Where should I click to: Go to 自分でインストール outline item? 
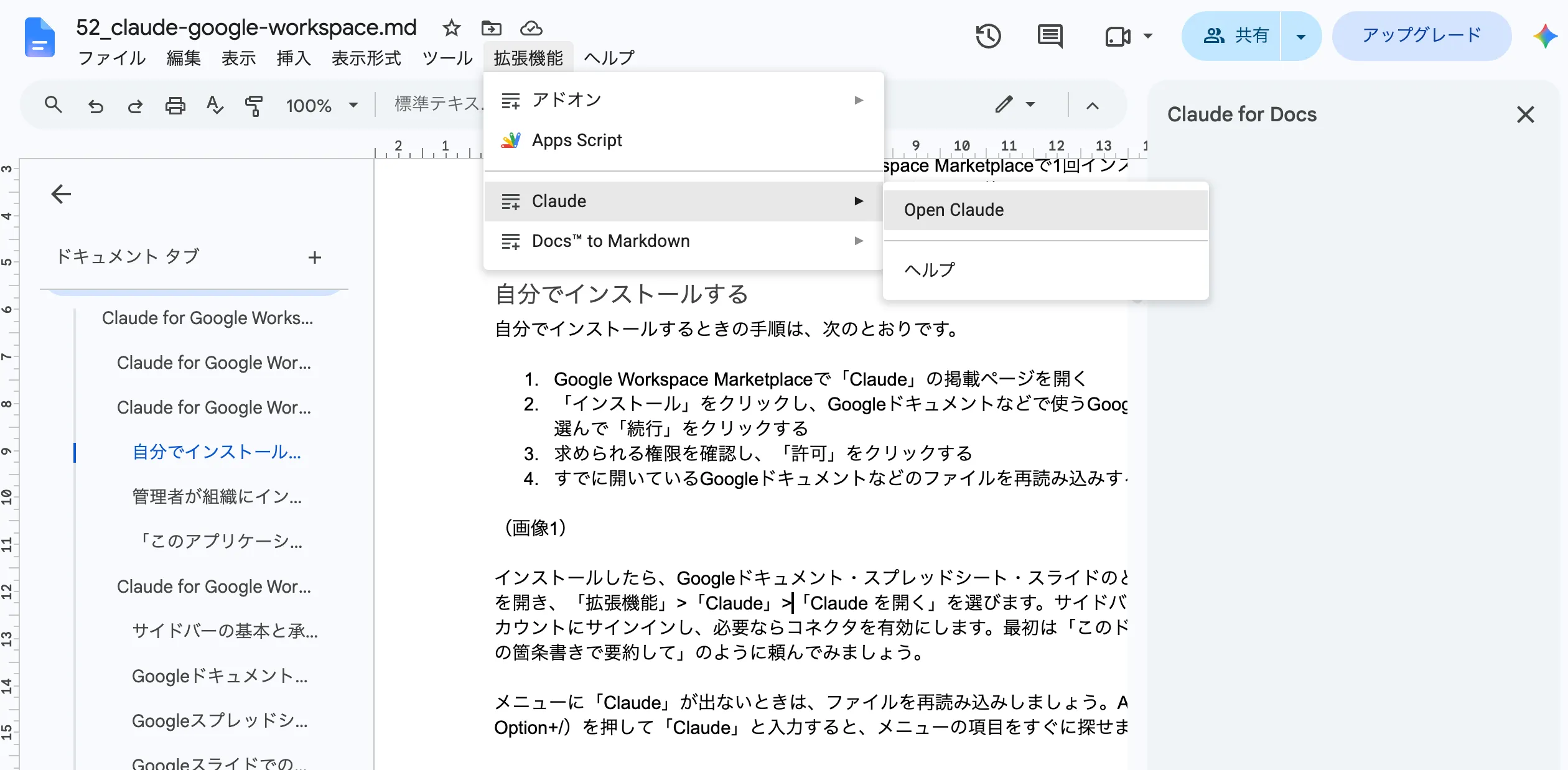coord(217,452)
